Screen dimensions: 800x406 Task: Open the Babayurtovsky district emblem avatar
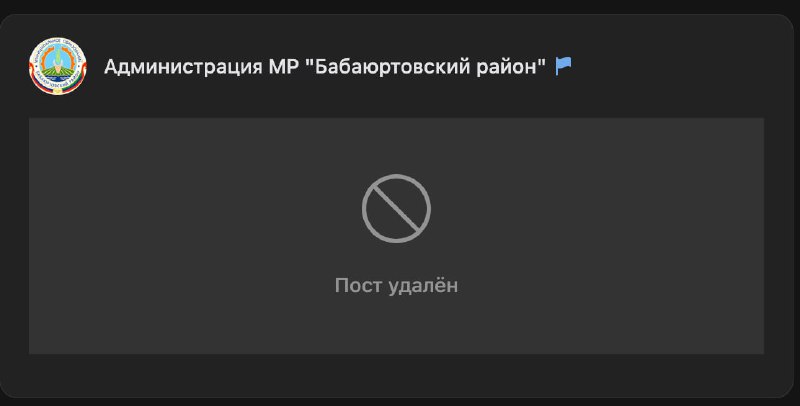pyautogui.click(x=58, y=66)
